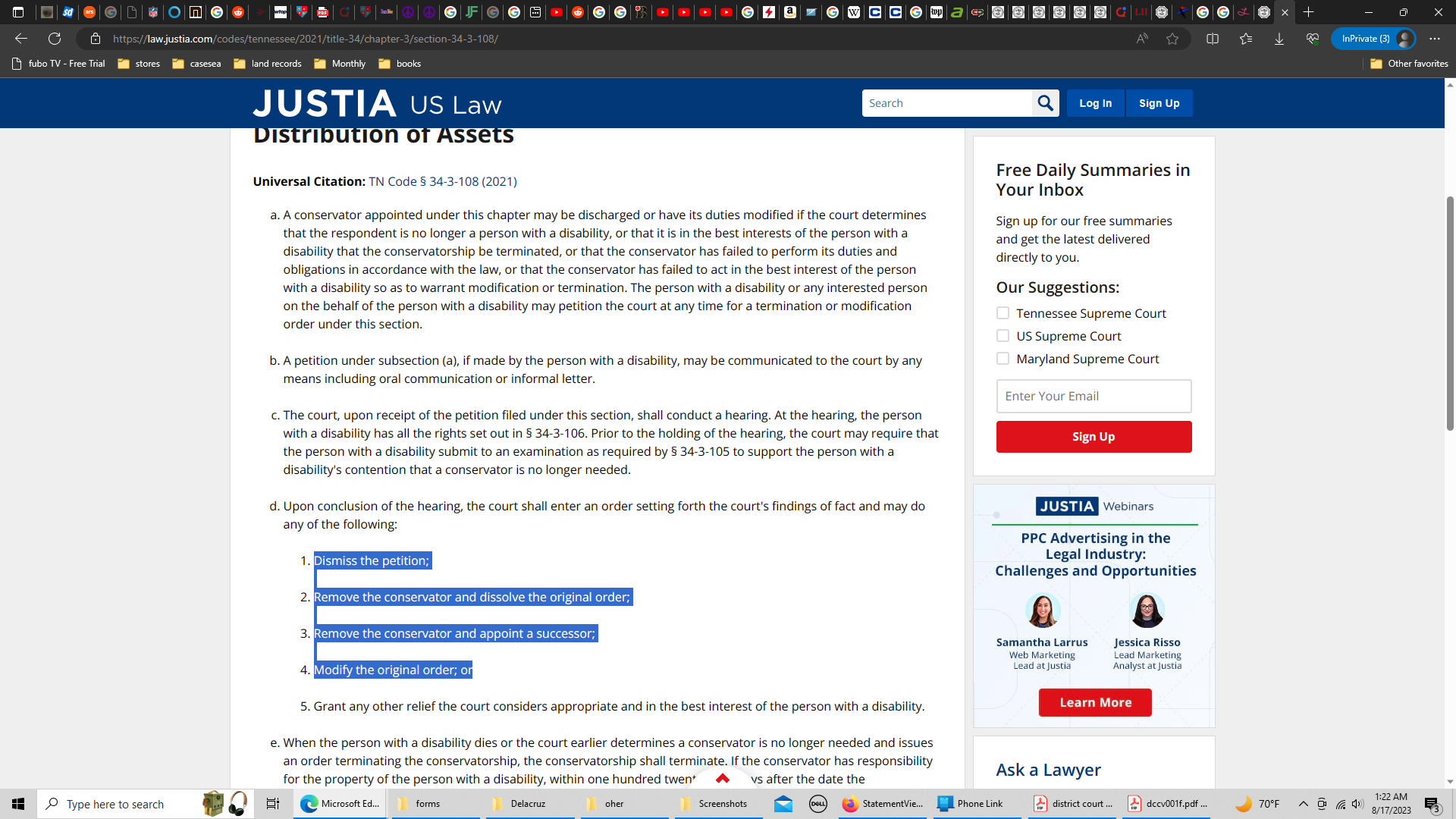Open a new browser tab
The height and width of the screenshot is (819, 1456).
tap(1309, 12)
